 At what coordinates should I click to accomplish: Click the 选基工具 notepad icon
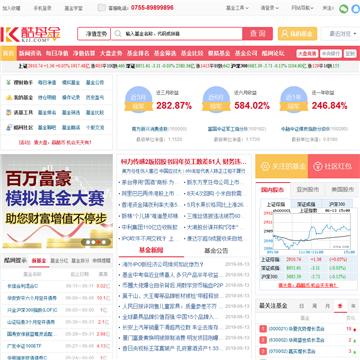pos(9,113)
